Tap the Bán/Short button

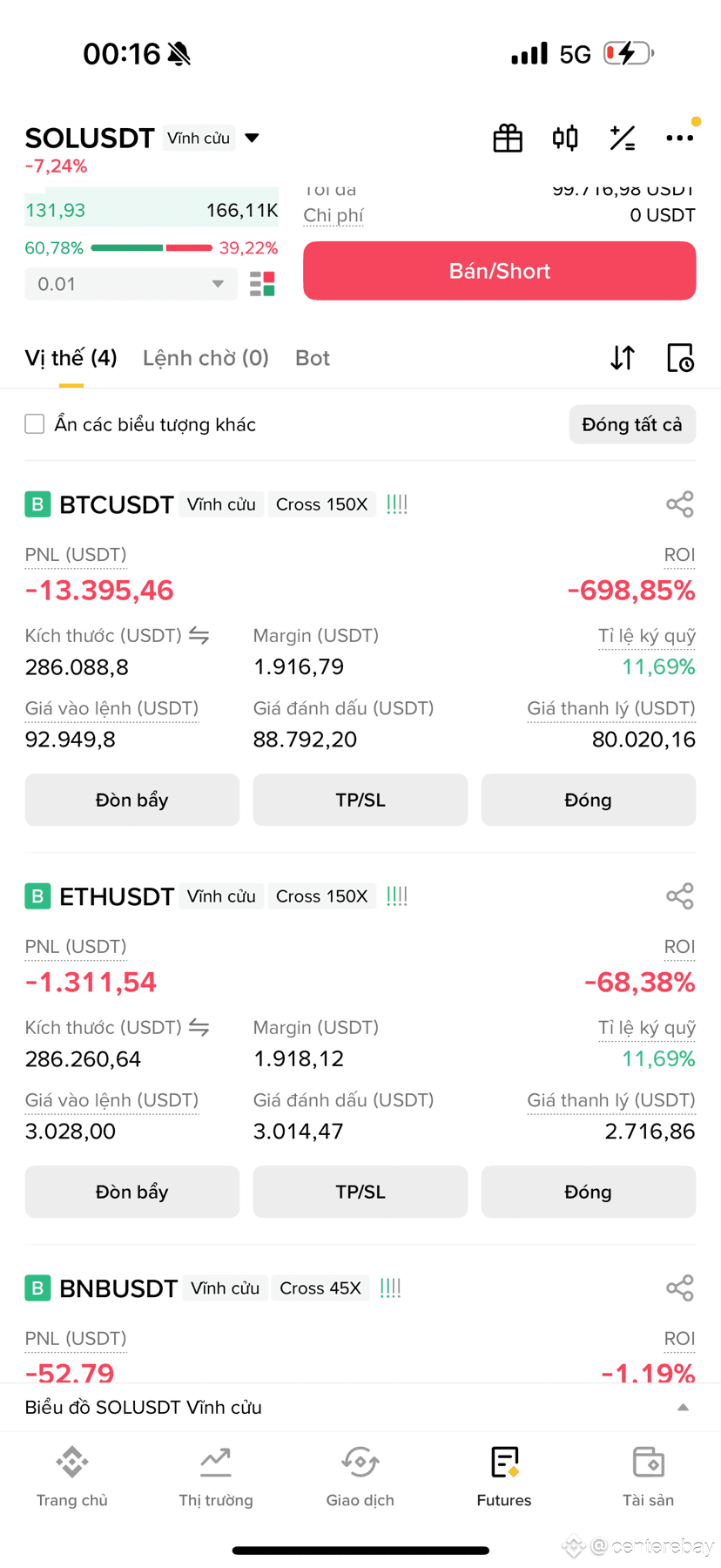[500, 271]
